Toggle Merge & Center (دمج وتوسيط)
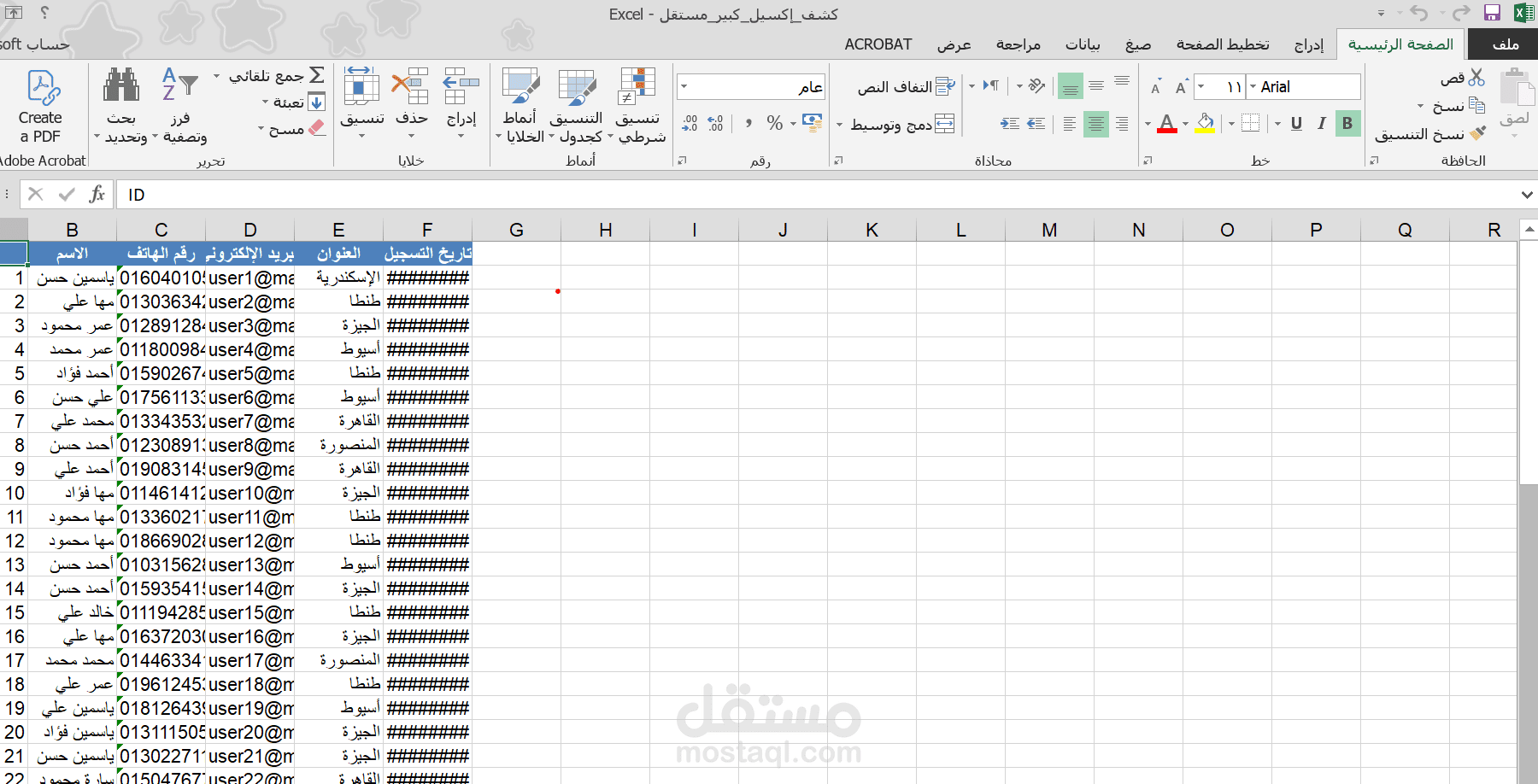The width and height of the screenshot is (1538, 784). (902, 125)
